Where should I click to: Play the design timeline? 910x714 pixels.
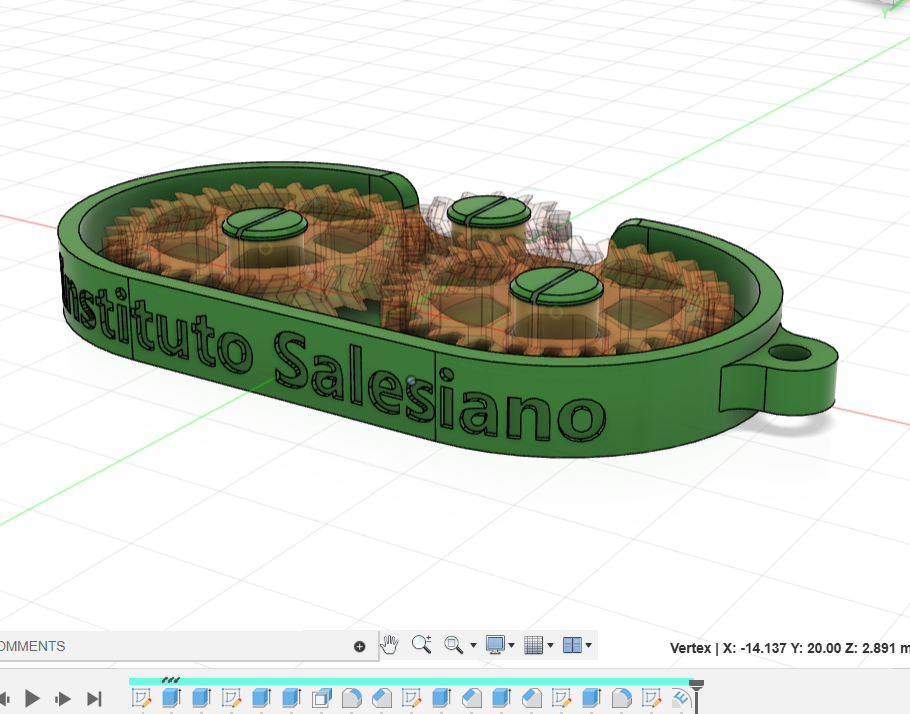coord(32,698)
